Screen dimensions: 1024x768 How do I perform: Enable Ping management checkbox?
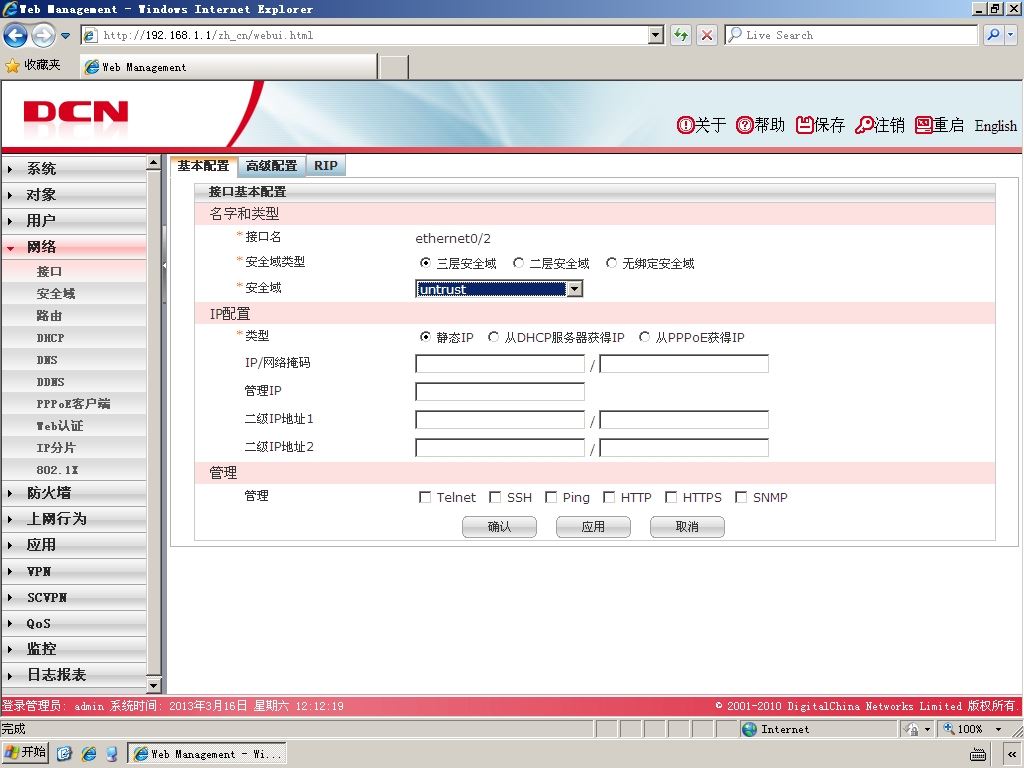tap(551, 498)
